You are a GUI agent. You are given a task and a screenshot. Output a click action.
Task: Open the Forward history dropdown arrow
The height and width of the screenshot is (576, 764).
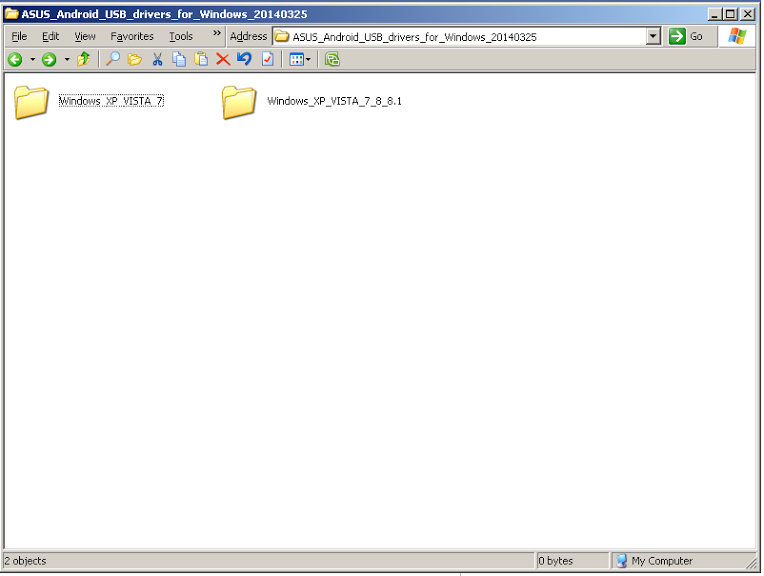pyautogui.click(x=67, y=59)
